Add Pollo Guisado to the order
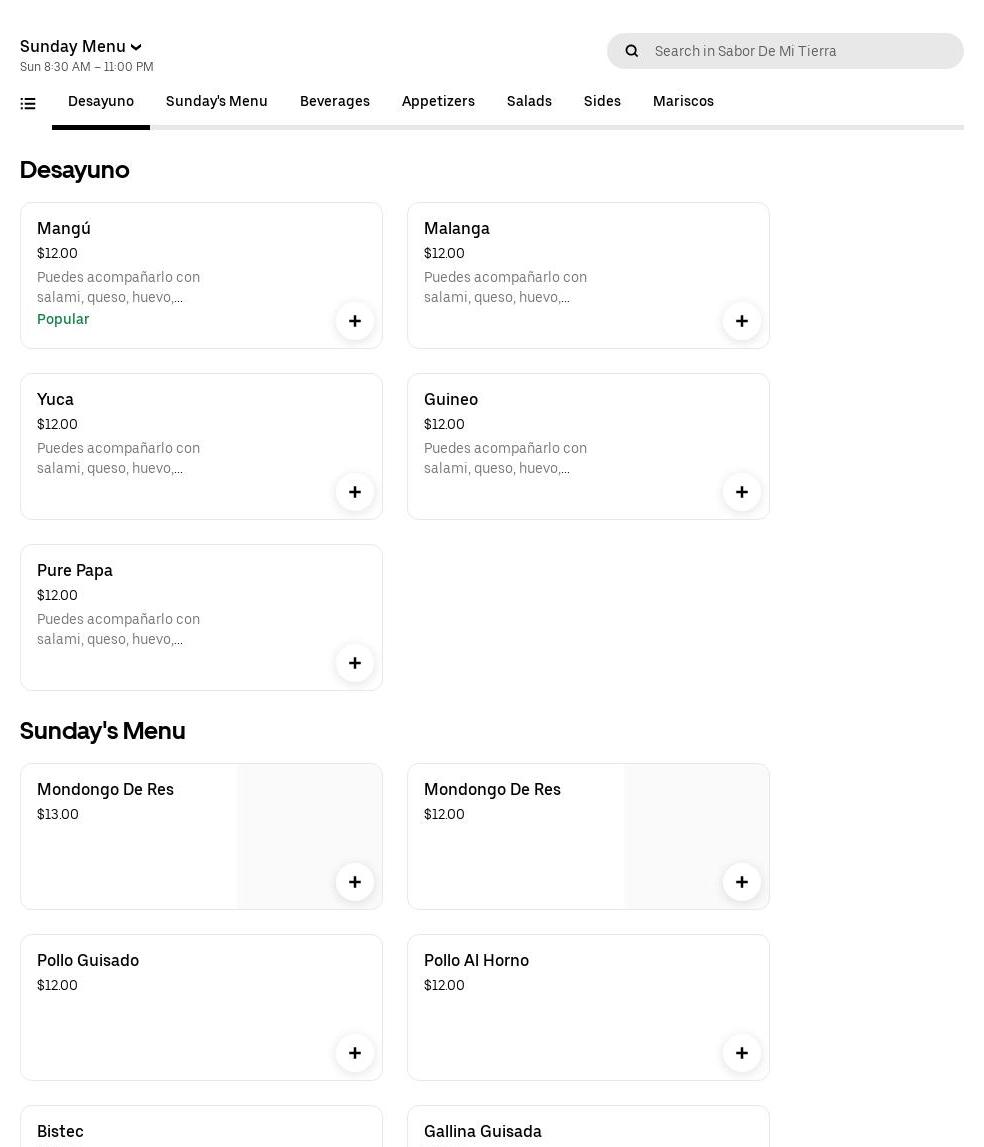Image resolution: width=984 pixels, height=1147 pixels. click(355, 1053)
